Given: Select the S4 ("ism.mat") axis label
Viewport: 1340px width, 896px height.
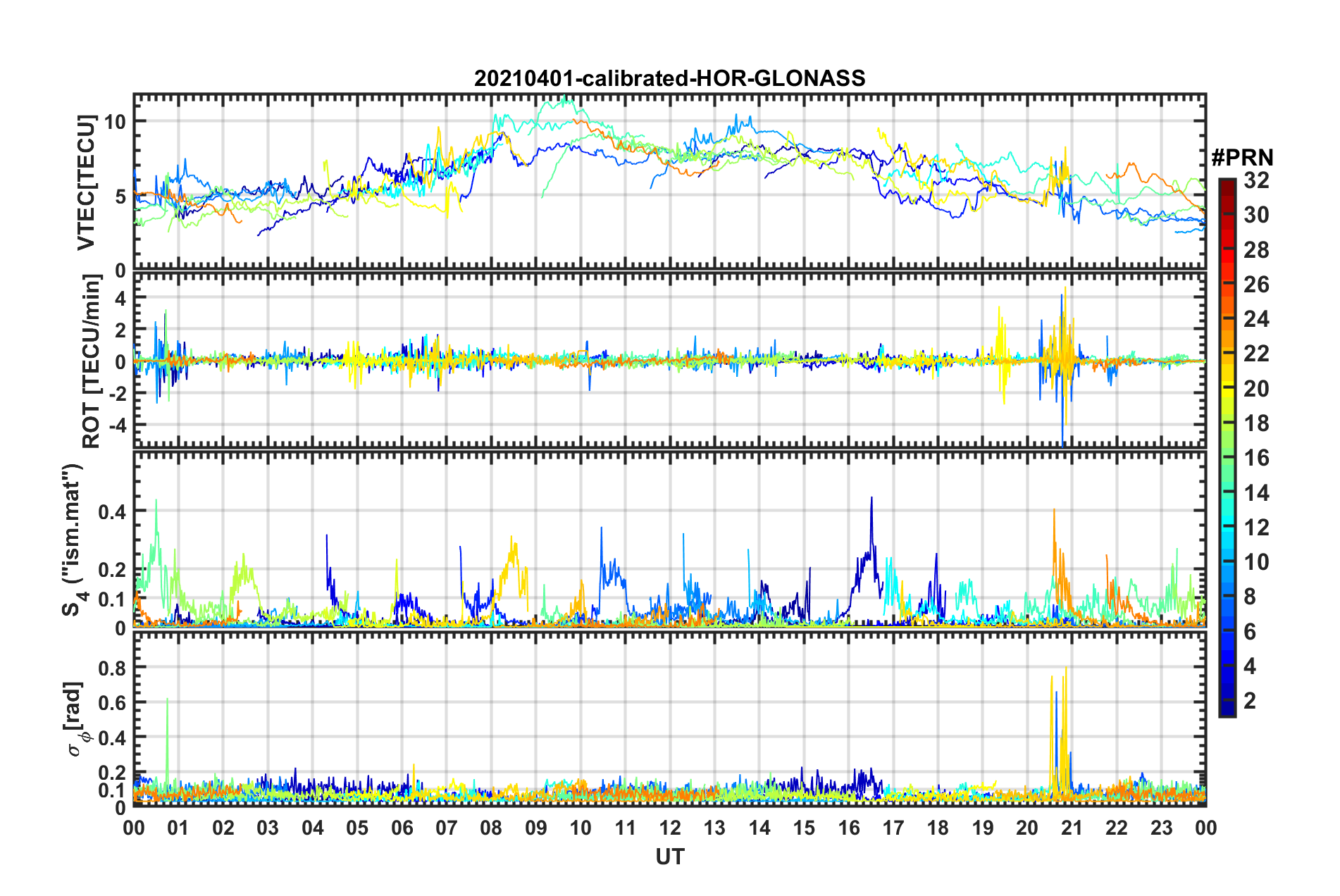Looking at the screenshot, I should [x=73, y=540].
